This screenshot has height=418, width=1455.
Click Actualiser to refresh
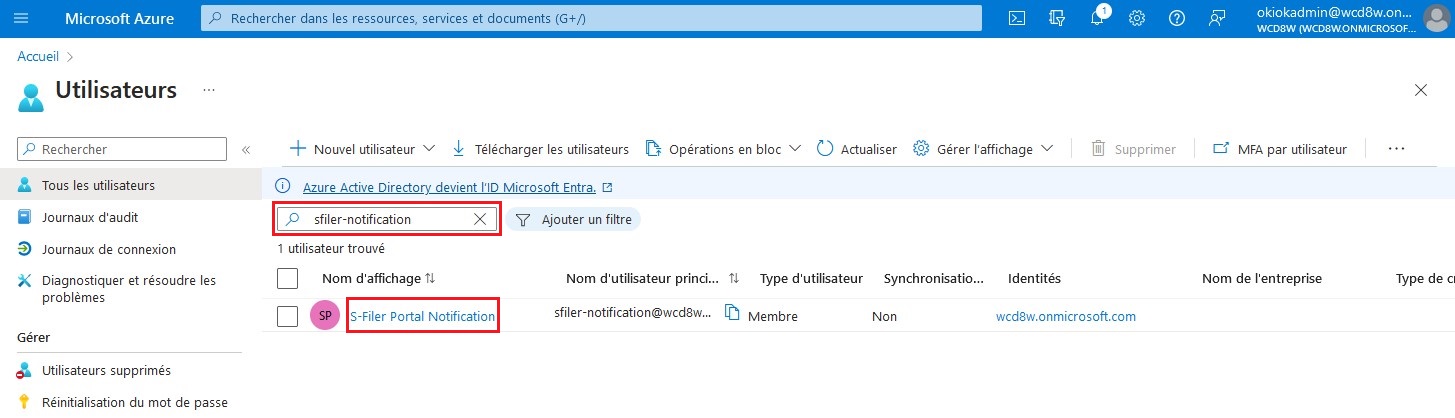point(857,149)
